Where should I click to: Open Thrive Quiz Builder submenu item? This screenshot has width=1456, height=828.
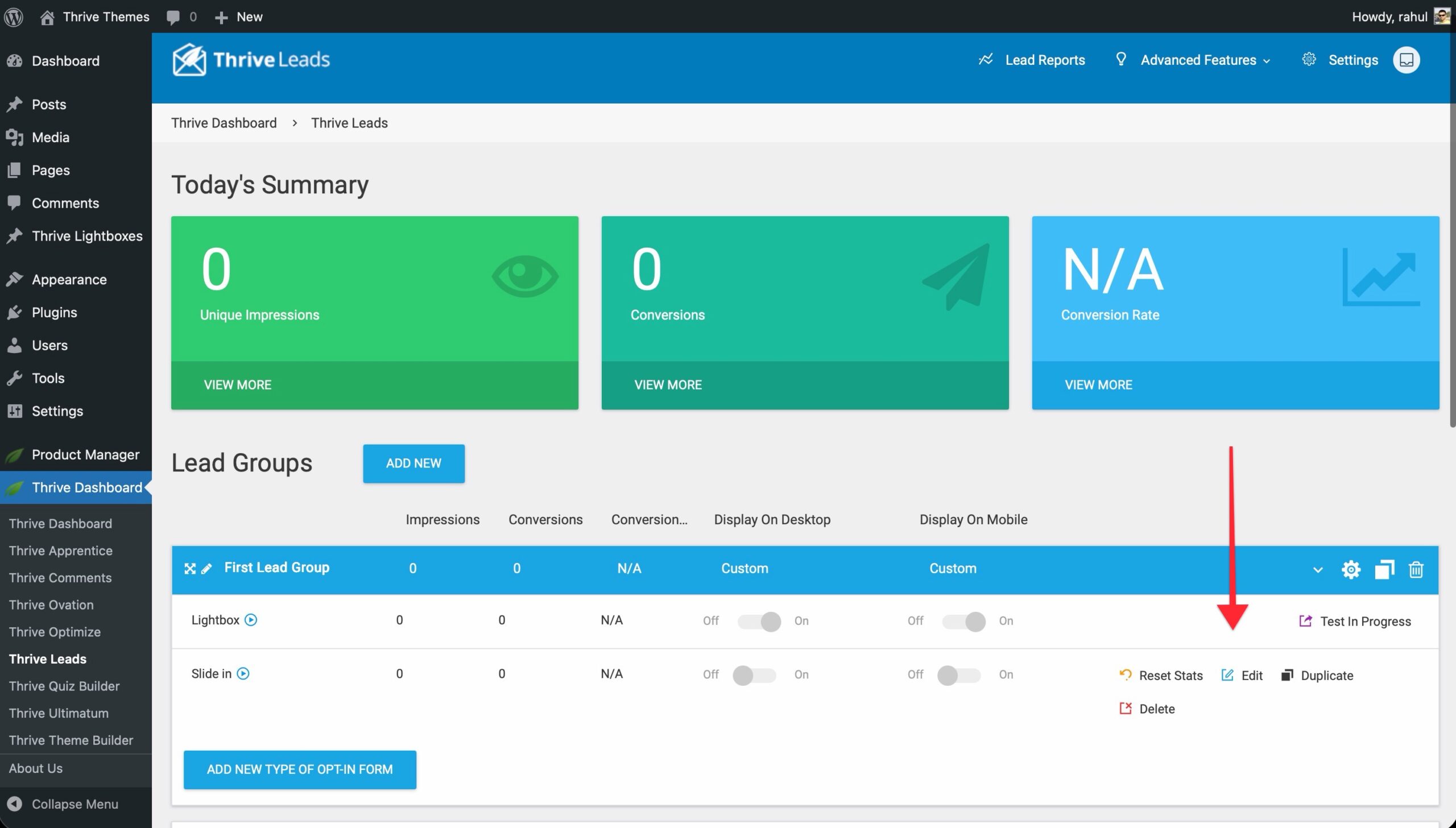64,686
